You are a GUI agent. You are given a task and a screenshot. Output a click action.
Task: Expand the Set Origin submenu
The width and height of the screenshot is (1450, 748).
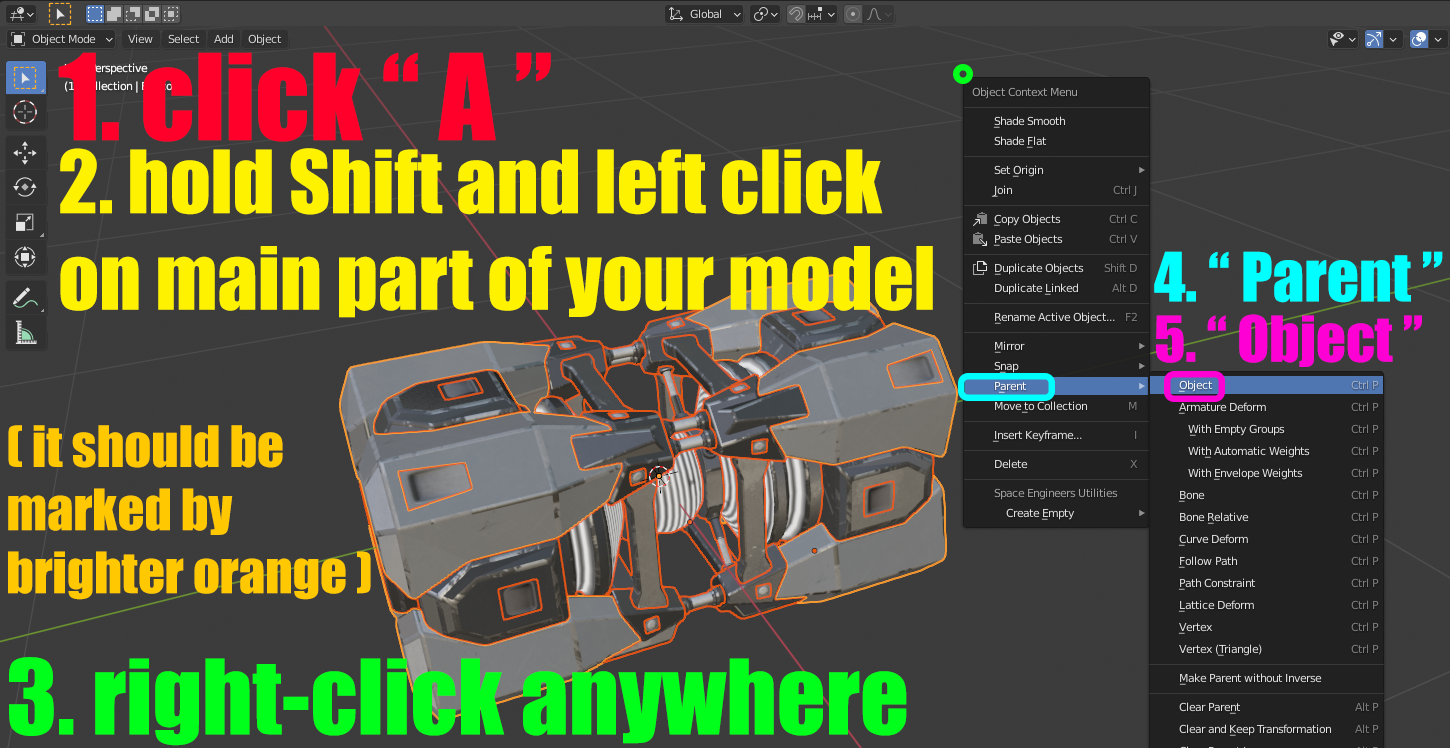tap(1056, 170)
